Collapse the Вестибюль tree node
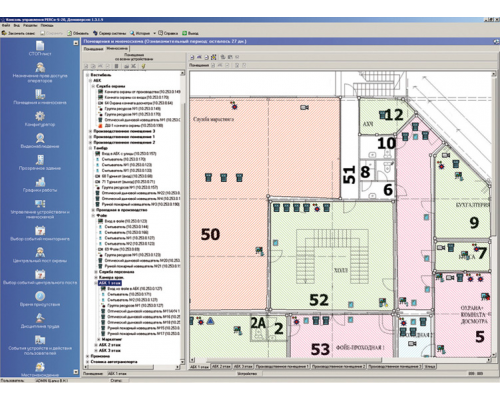The image size is (500, 400). [87, 75]
